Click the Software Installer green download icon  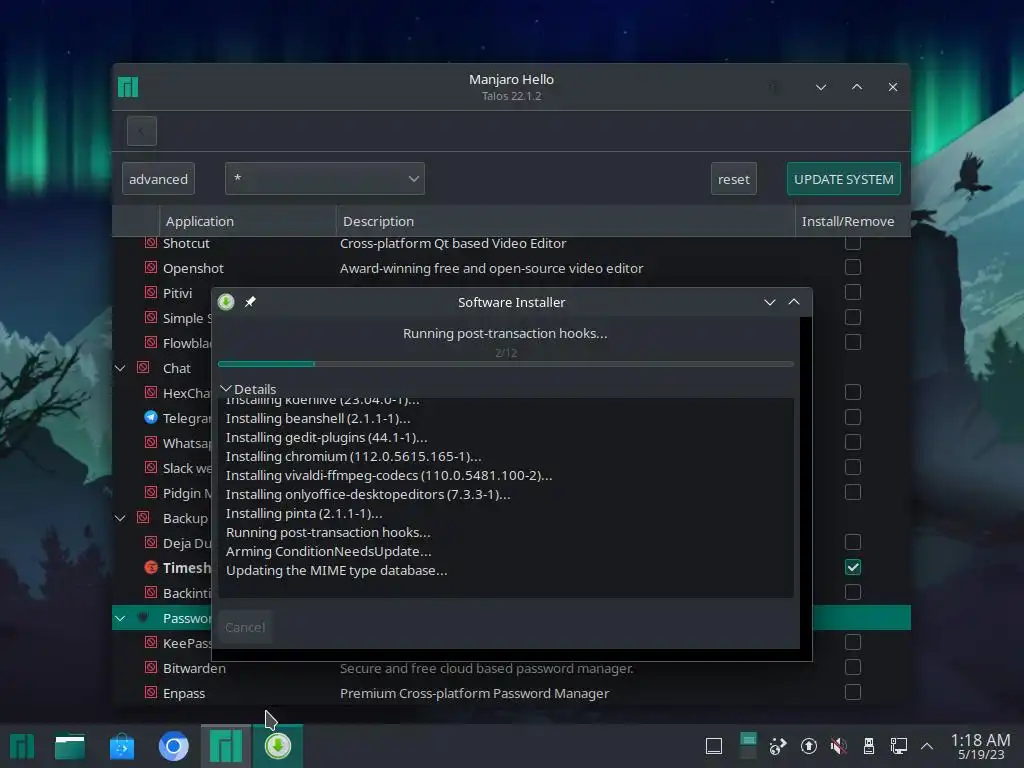coord(226,302)
